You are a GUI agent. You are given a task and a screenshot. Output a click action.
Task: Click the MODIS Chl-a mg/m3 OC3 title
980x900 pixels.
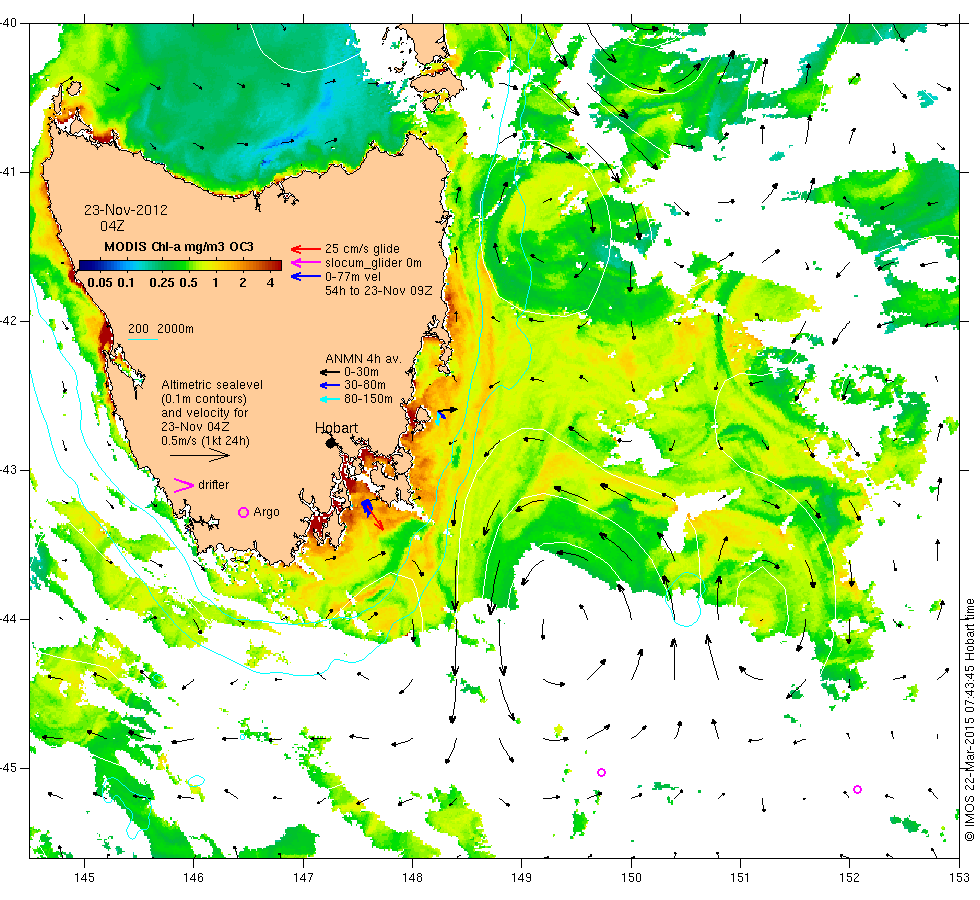coord(179,247)
